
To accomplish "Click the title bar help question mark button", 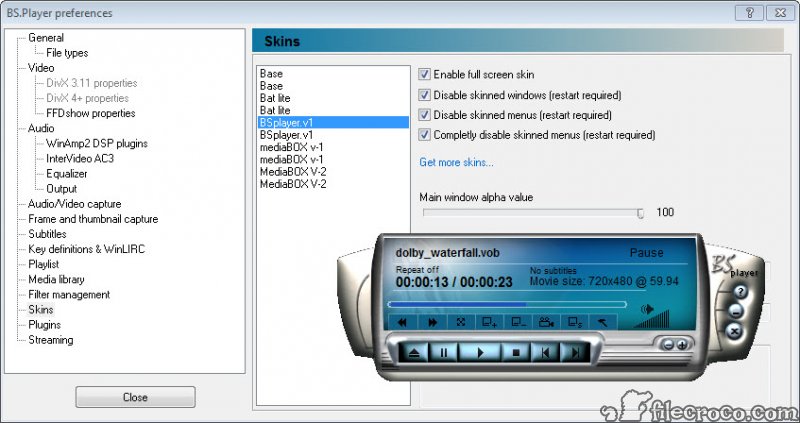I will [749, 13].
